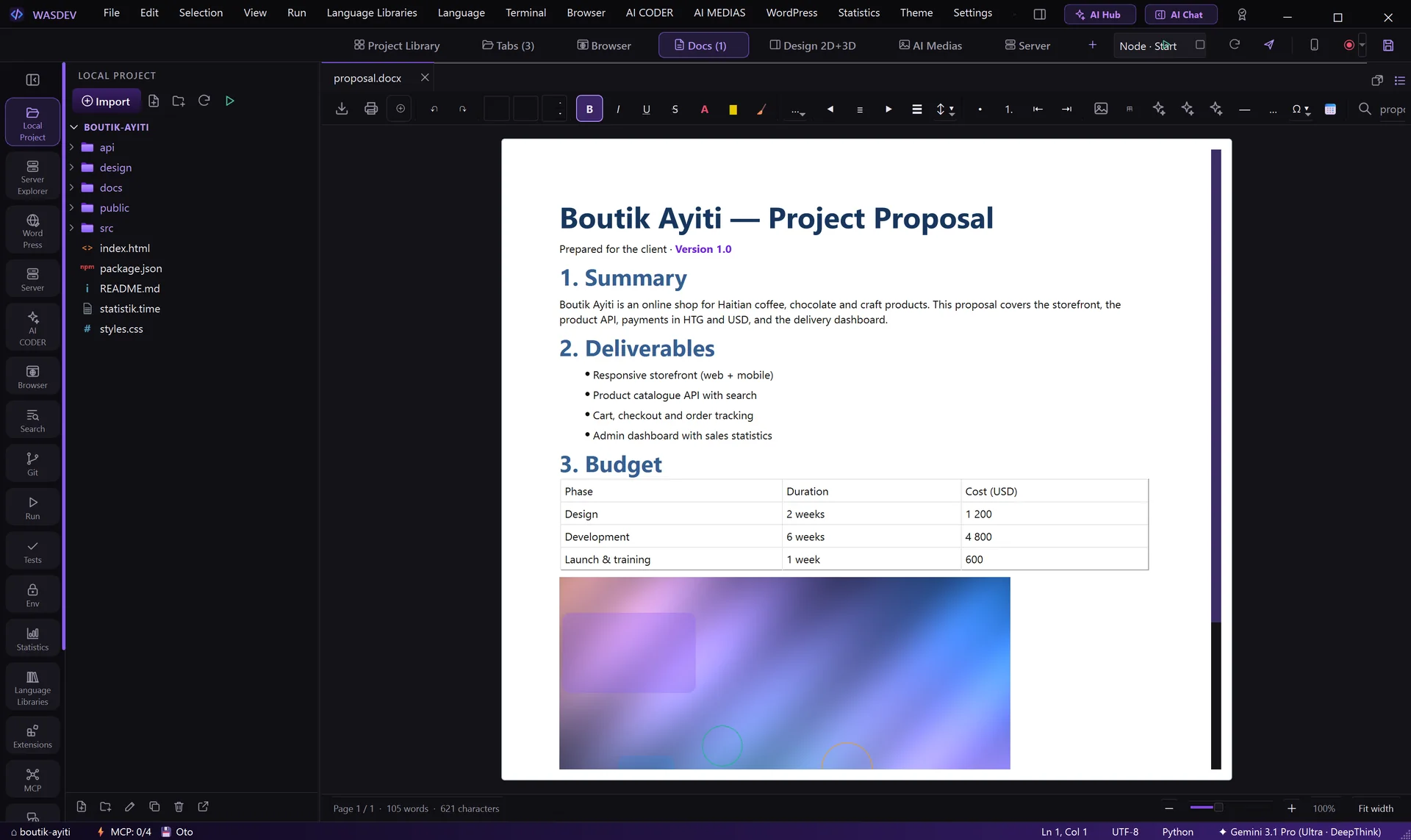The image size is (1411, 840).
Task: Click the Import button
Action: pos(106,101)
